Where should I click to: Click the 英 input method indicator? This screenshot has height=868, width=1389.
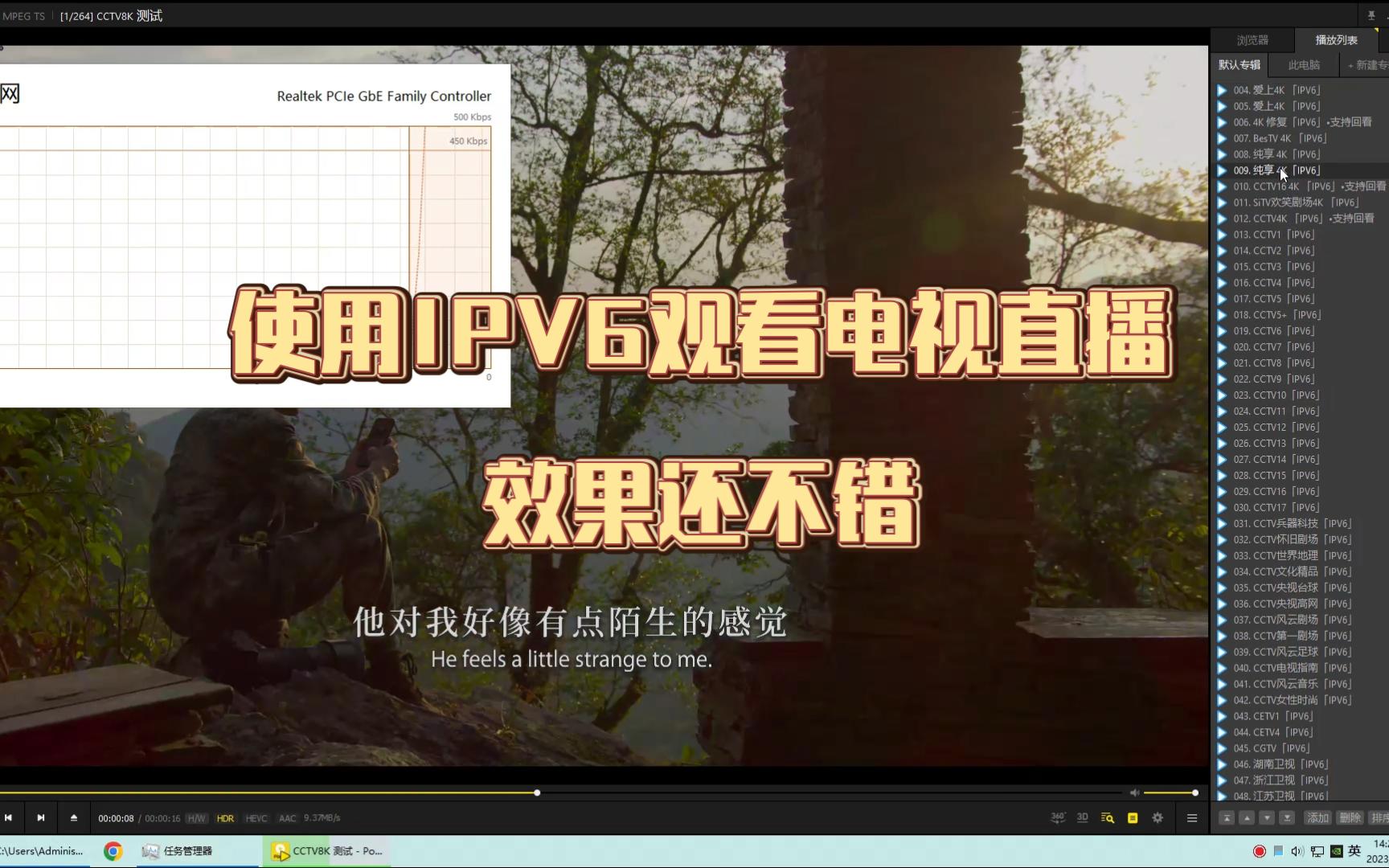(1354, 851)
